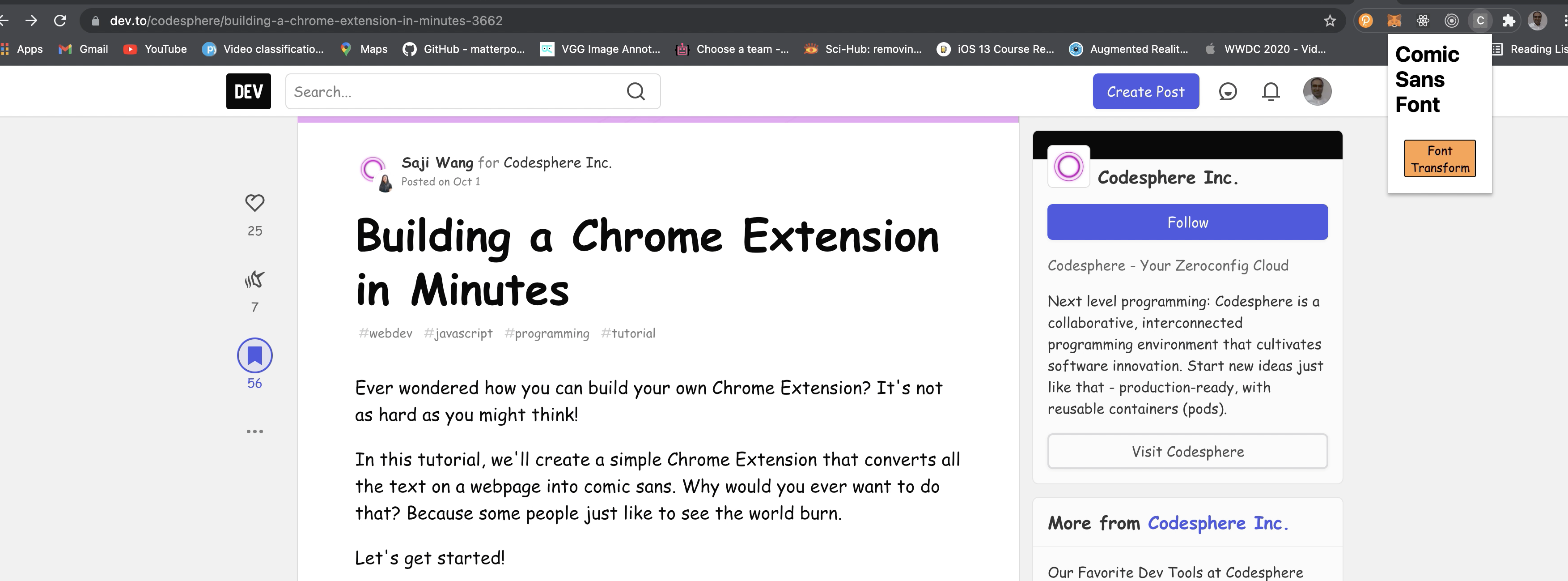Click the DEV logo
Viewport: 1568px width, 581px height.
click(248, 91)
